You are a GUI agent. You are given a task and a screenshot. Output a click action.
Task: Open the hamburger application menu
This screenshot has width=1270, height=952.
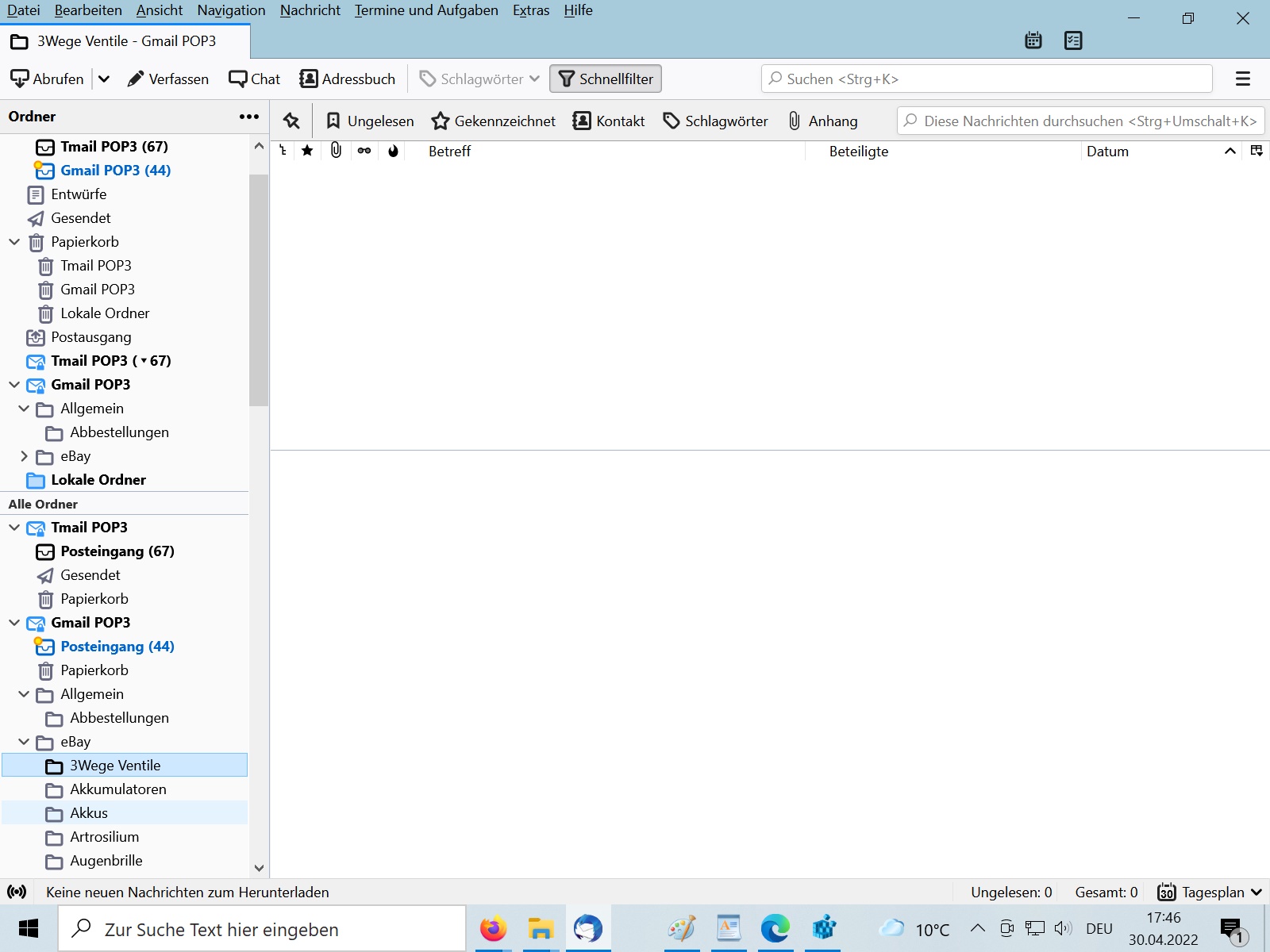[x=1242, y=79]
